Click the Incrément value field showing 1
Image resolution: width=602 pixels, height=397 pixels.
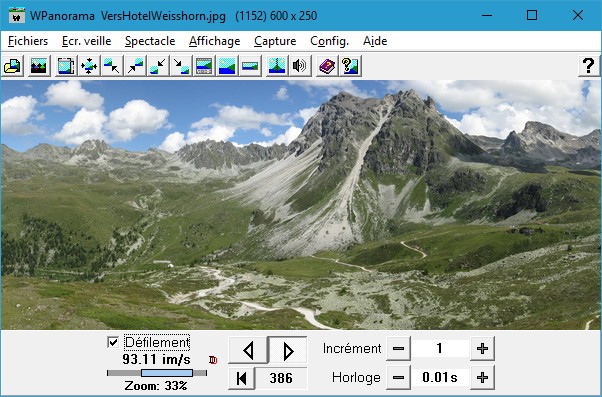coord(440,349)
